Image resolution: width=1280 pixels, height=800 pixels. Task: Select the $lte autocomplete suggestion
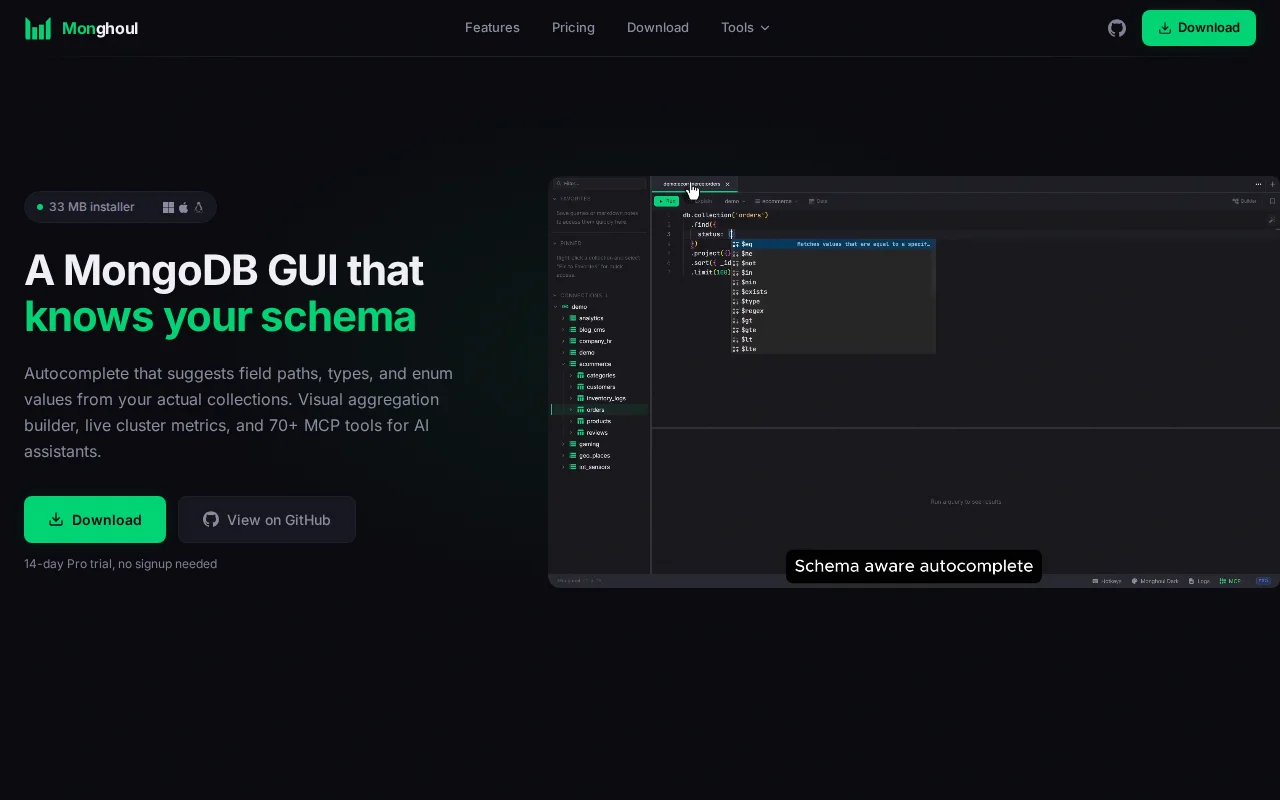coord(833,349)
